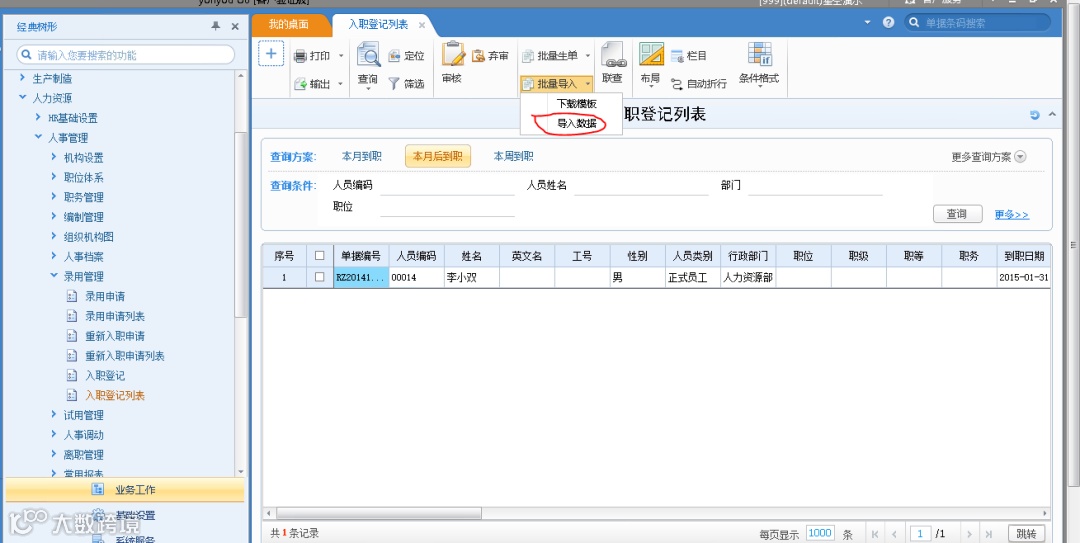Collapse the 录用管理 tree node

(54, 276)
